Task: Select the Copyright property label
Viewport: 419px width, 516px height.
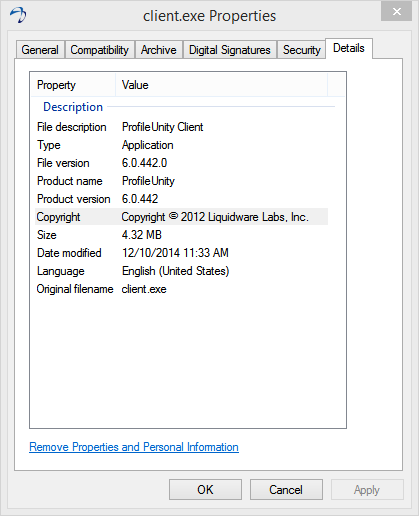Action: click(x=58, y=217)
